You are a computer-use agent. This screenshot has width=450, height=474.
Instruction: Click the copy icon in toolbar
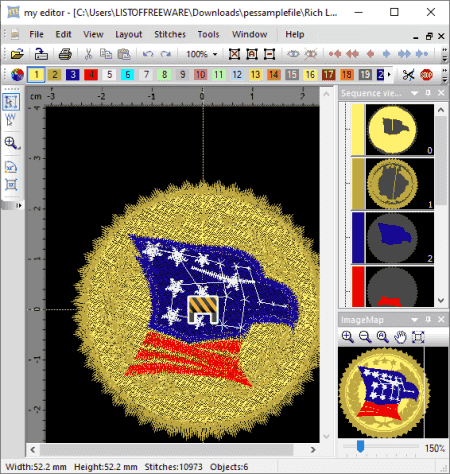point(106,54)
